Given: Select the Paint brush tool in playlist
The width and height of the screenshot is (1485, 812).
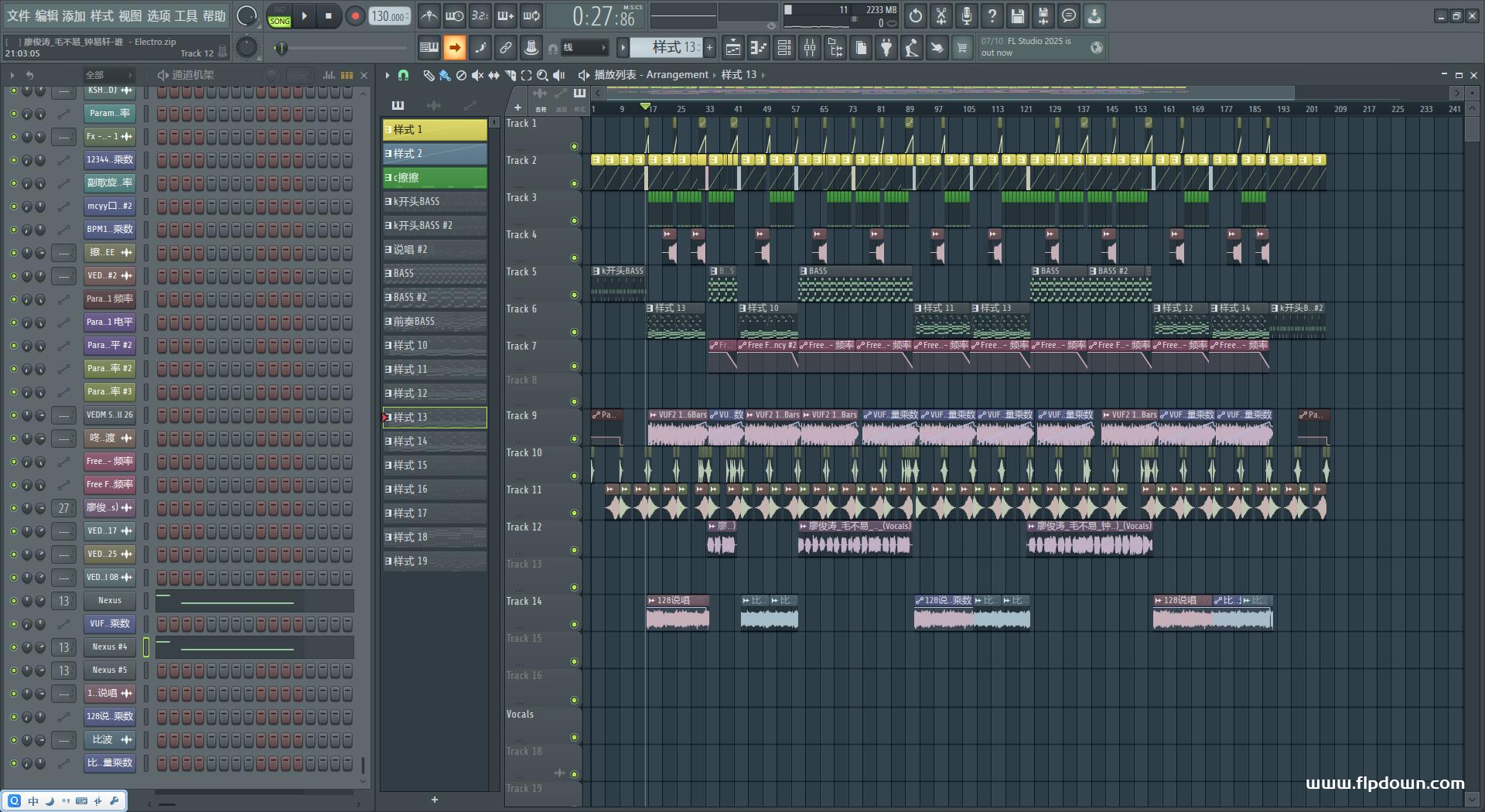Looking at the screenshot, I should [445, 75].
